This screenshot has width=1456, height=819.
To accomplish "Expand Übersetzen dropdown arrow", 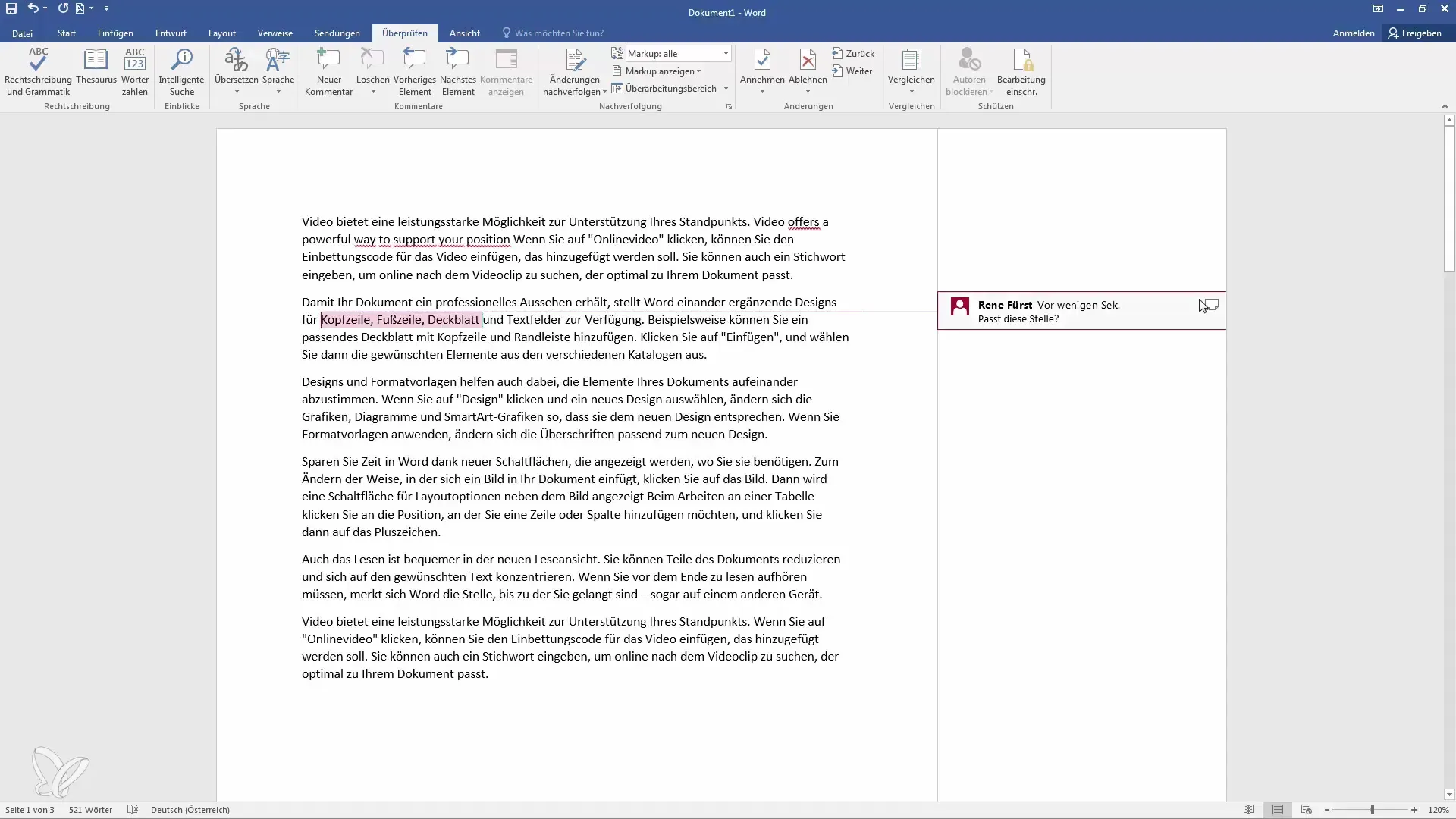I will click(x=237, y=92).
